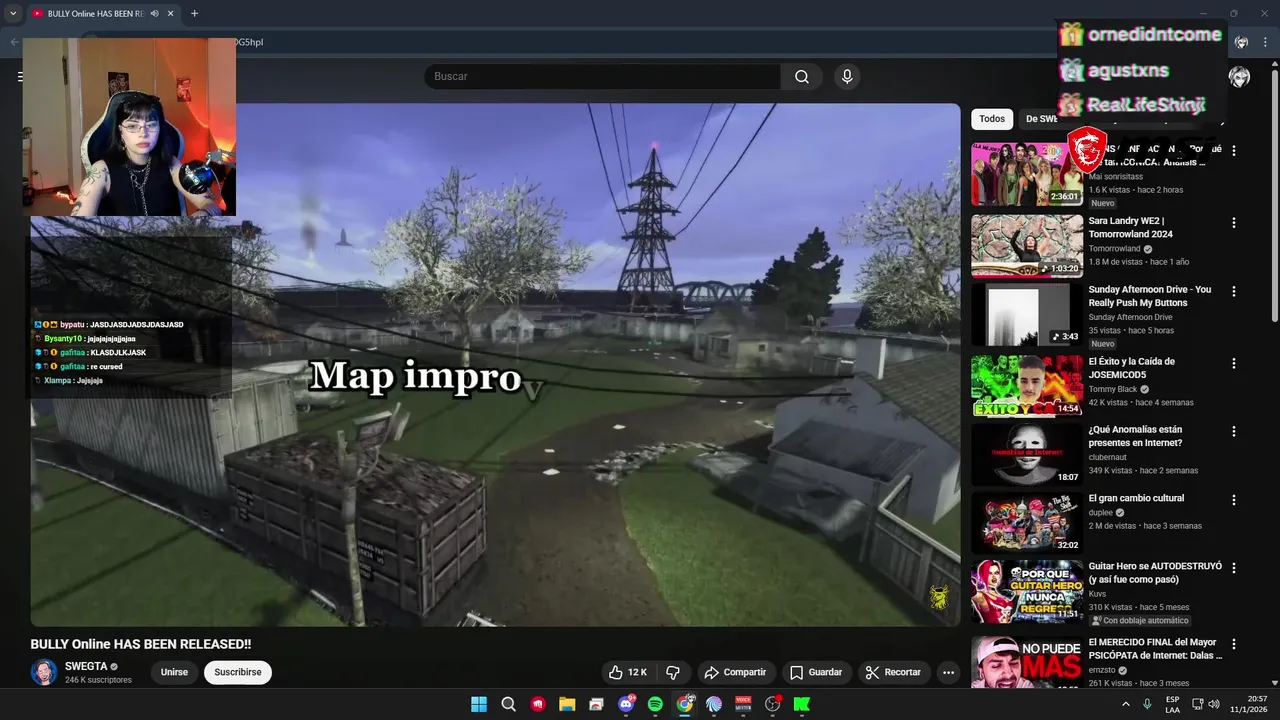Open JOSEMICOD5 video thumbnail

pyautogui.click(x=1027, y=385)
